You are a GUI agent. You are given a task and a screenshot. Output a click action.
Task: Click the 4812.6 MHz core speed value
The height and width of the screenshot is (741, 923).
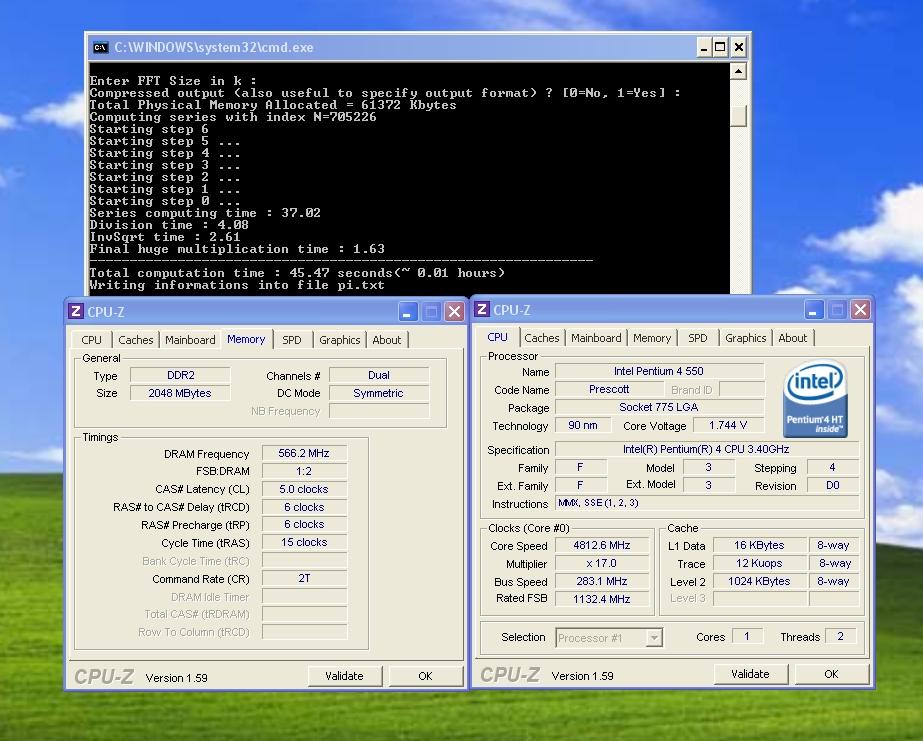pyautogui.click(x=602, y=546)
